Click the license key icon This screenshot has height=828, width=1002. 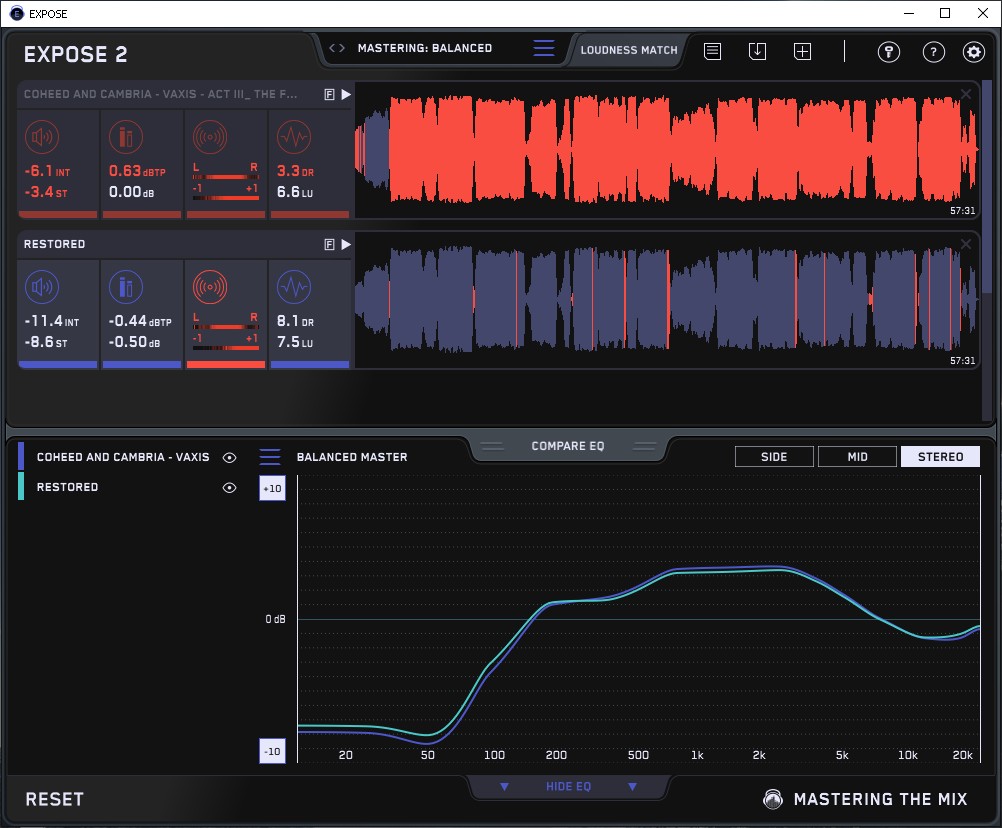[889, 52]
